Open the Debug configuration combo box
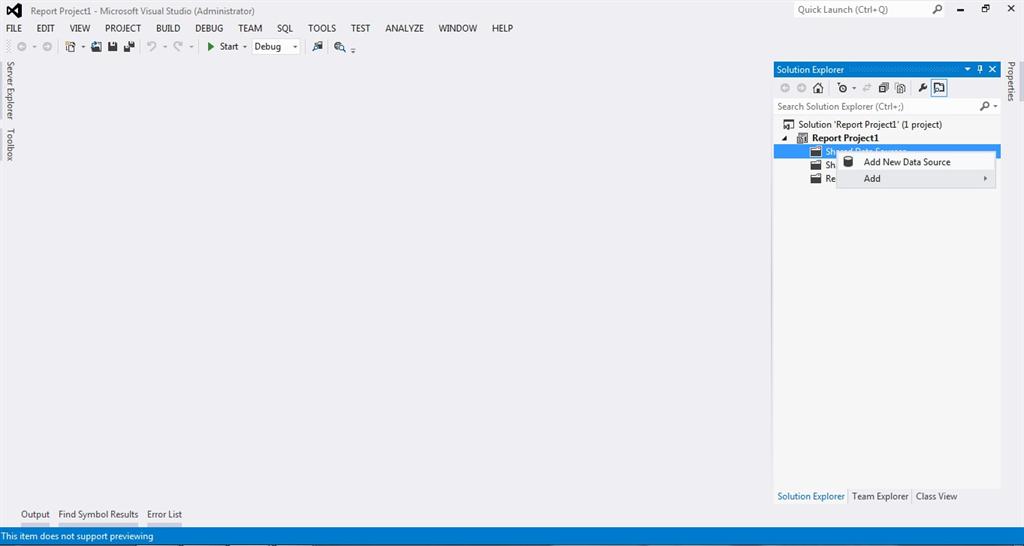The height and width of the screenshot is (546, 1024). [x=276, y=47]
